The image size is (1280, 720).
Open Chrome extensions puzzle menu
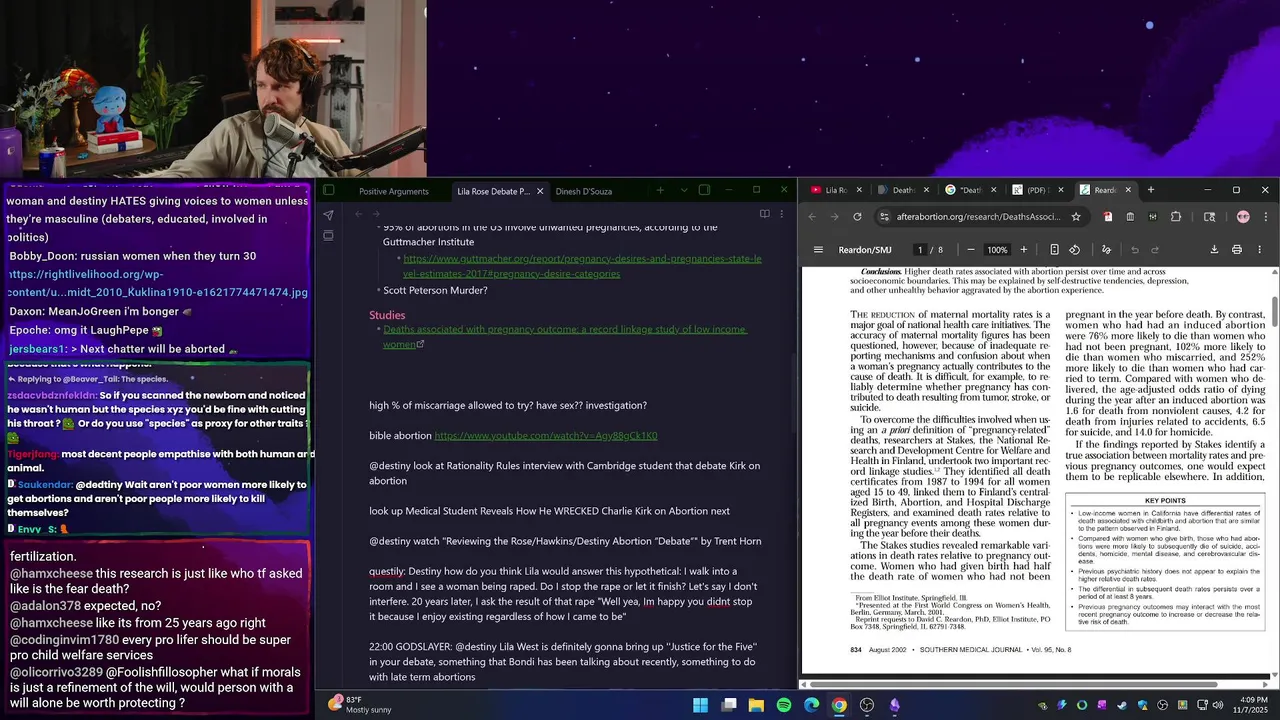(x=1176, y=216)
